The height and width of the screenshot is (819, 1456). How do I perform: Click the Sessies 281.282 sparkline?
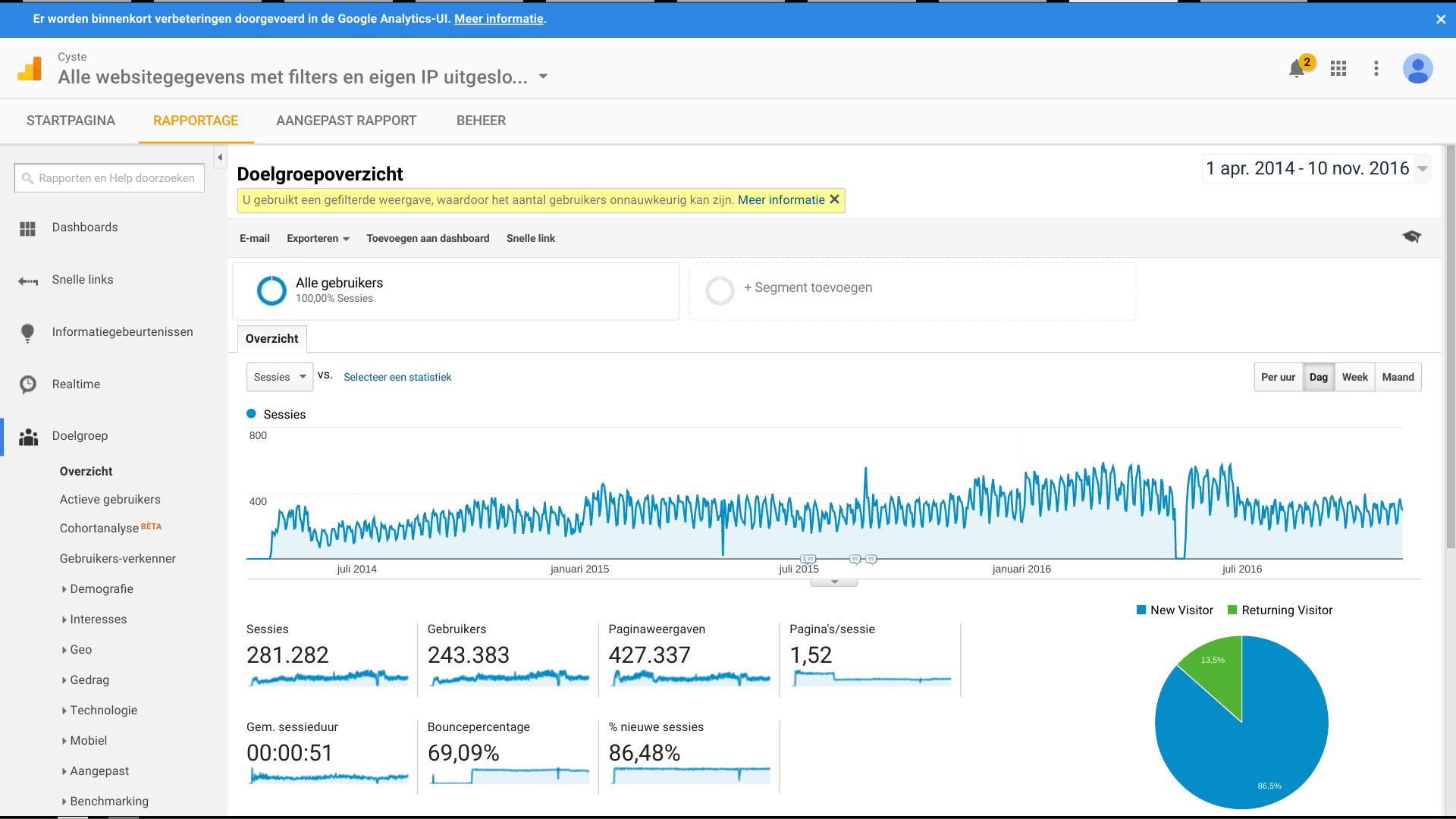coord(329,677)
